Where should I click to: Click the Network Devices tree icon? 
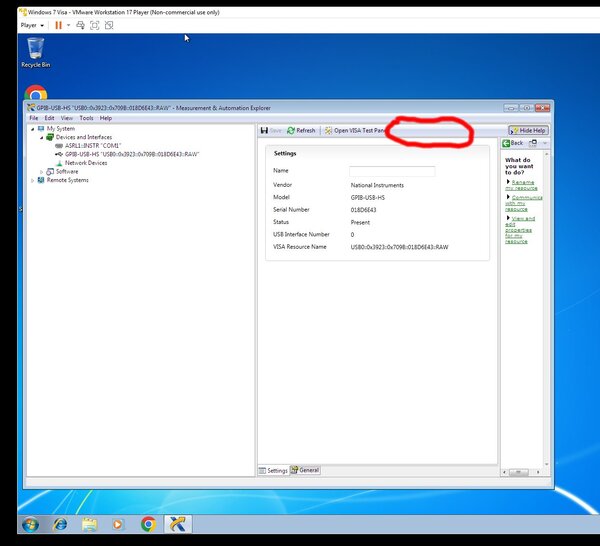(59, 163)
